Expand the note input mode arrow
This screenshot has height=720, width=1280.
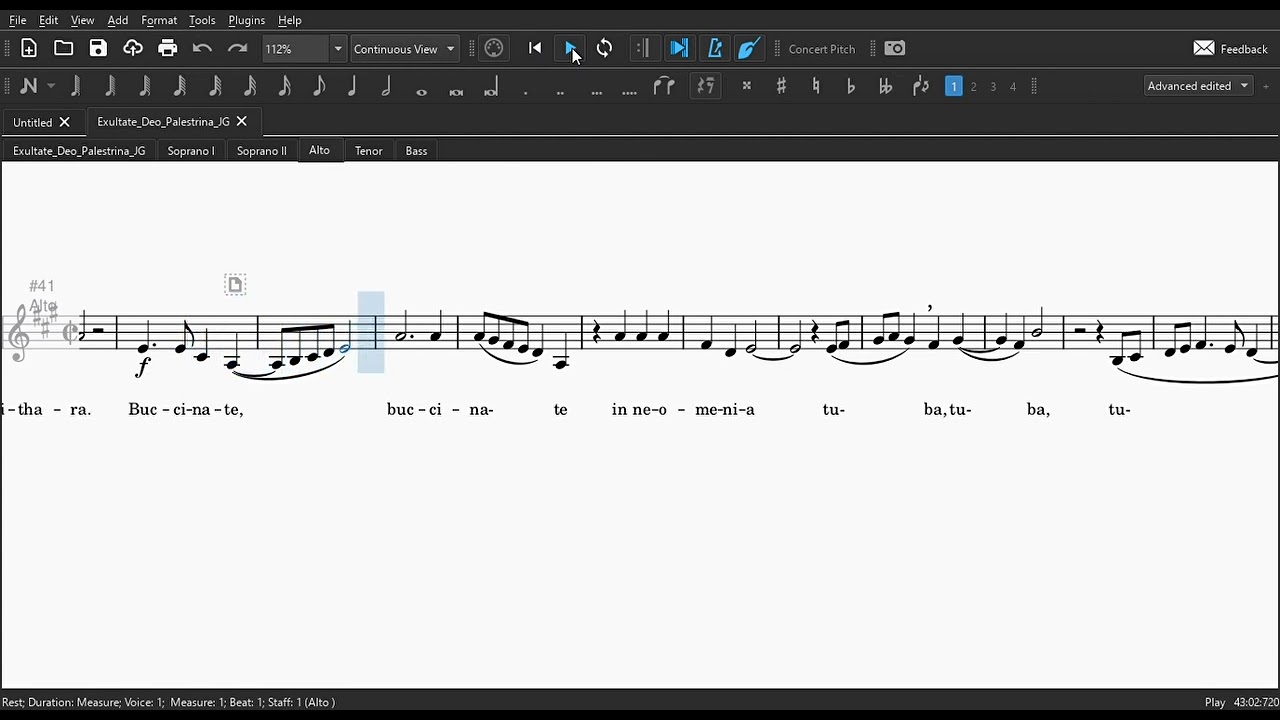point(51,86)
